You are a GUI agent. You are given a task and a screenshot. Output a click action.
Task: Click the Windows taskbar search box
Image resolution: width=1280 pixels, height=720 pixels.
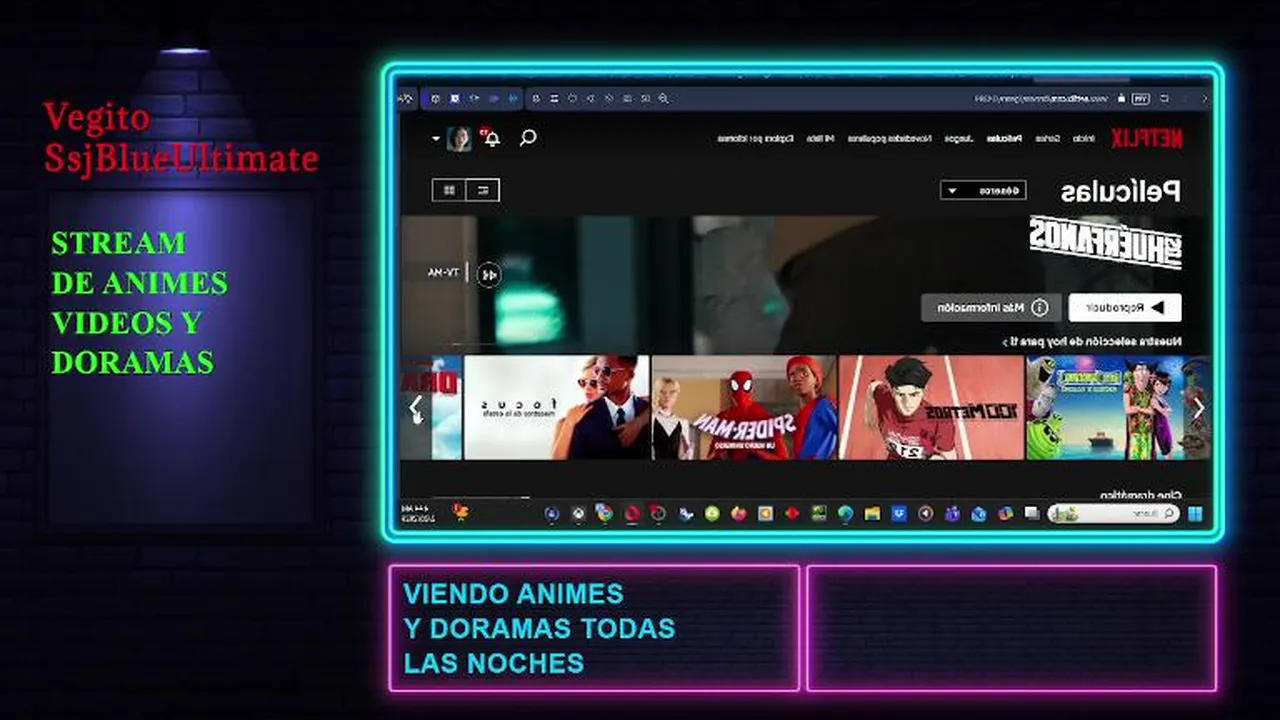[1114, 513]
